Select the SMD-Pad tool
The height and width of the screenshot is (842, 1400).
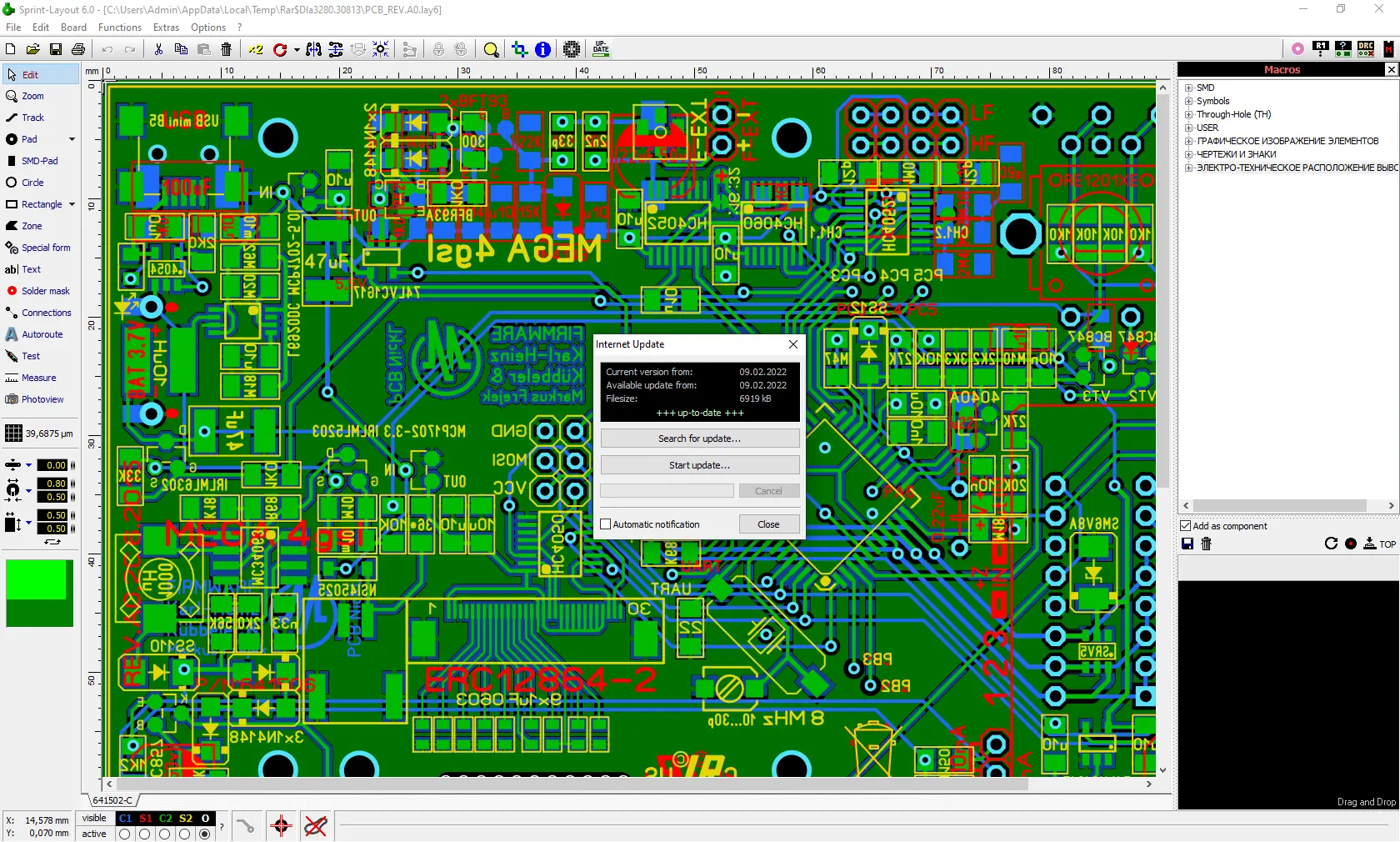(x=39, y=161)
